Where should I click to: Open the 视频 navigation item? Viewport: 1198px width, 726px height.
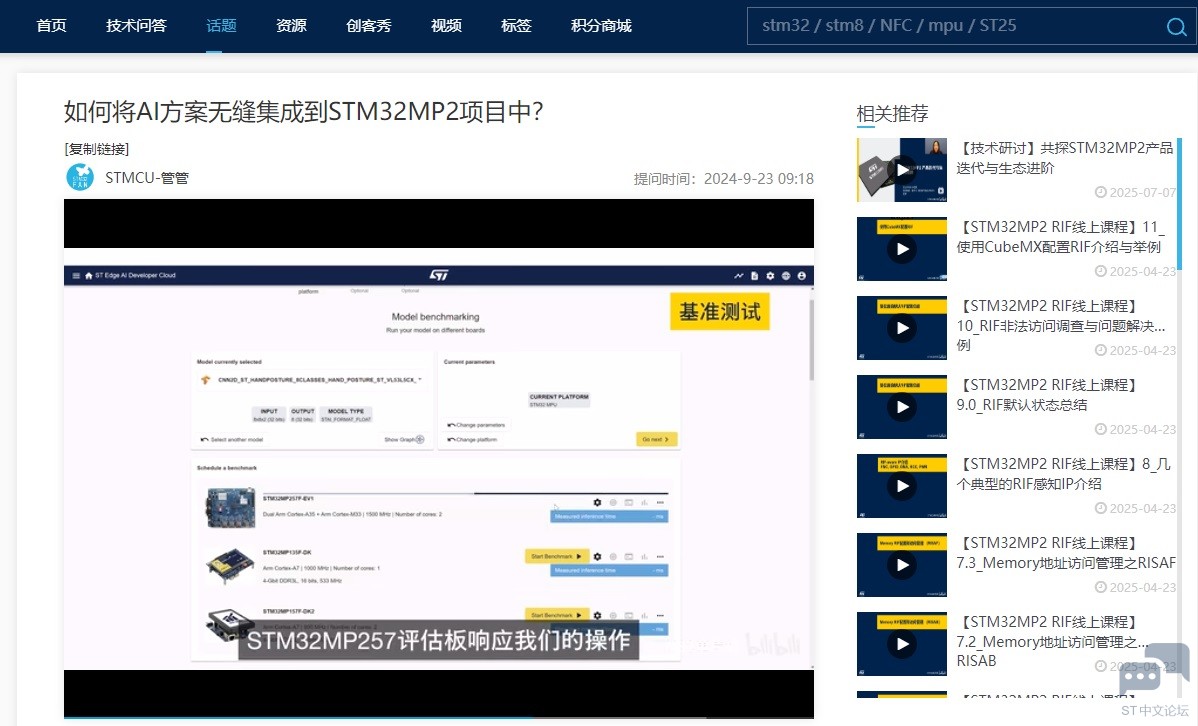446,25
